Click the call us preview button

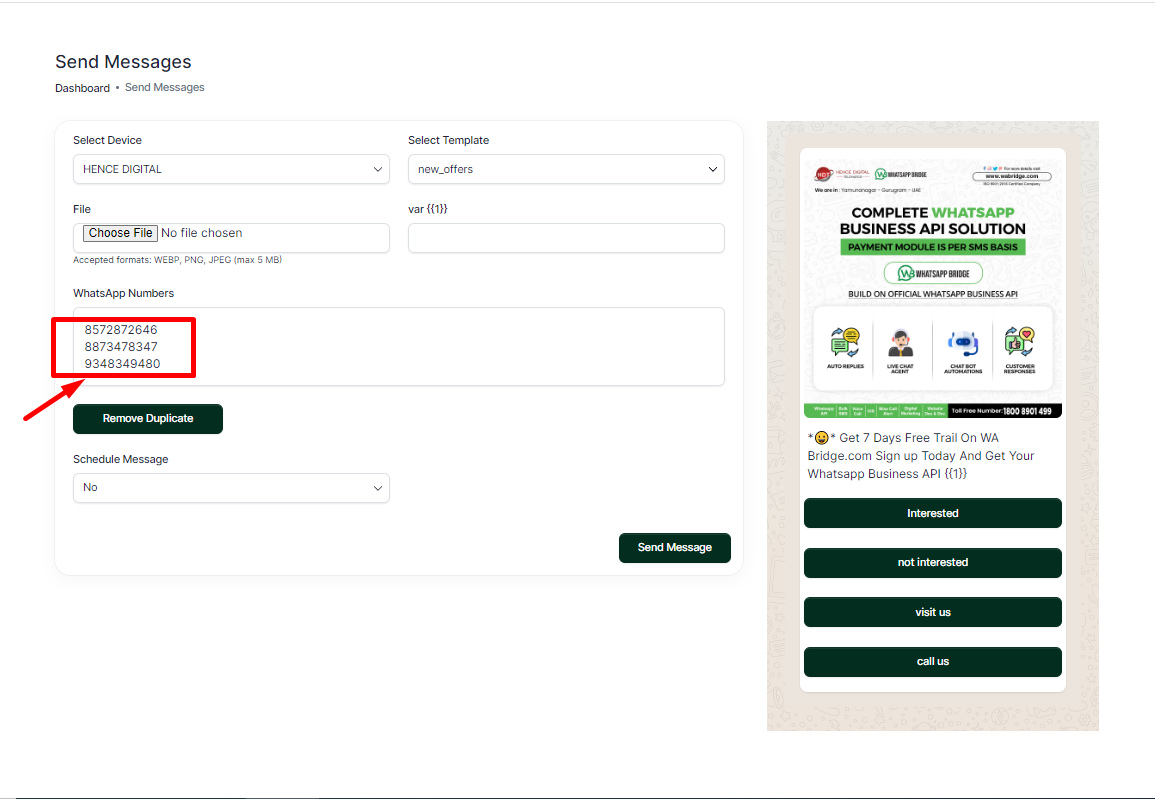click(x=933, y=661)
